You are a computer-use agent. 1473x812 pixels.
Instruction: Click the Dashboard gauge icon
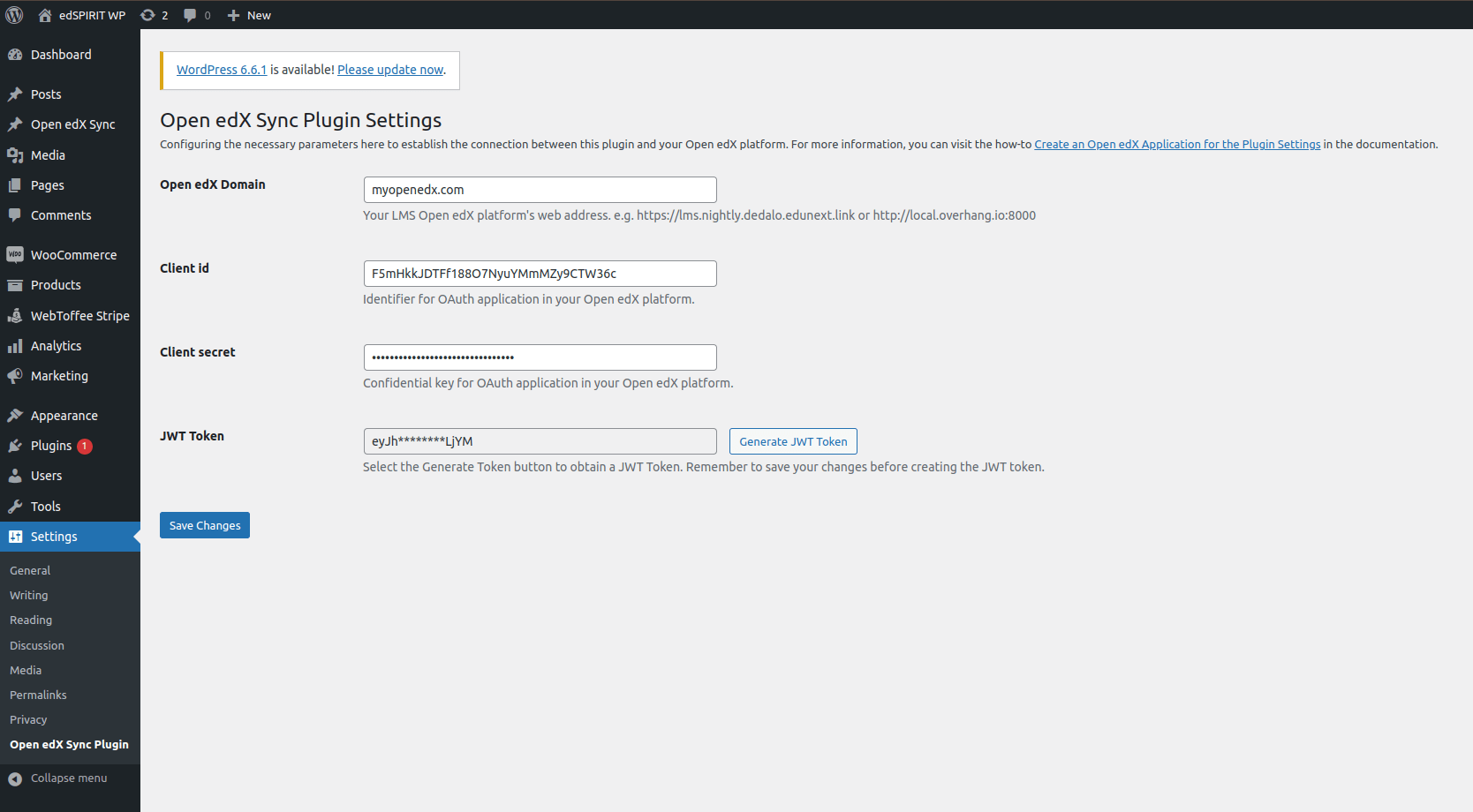(15, 55)
